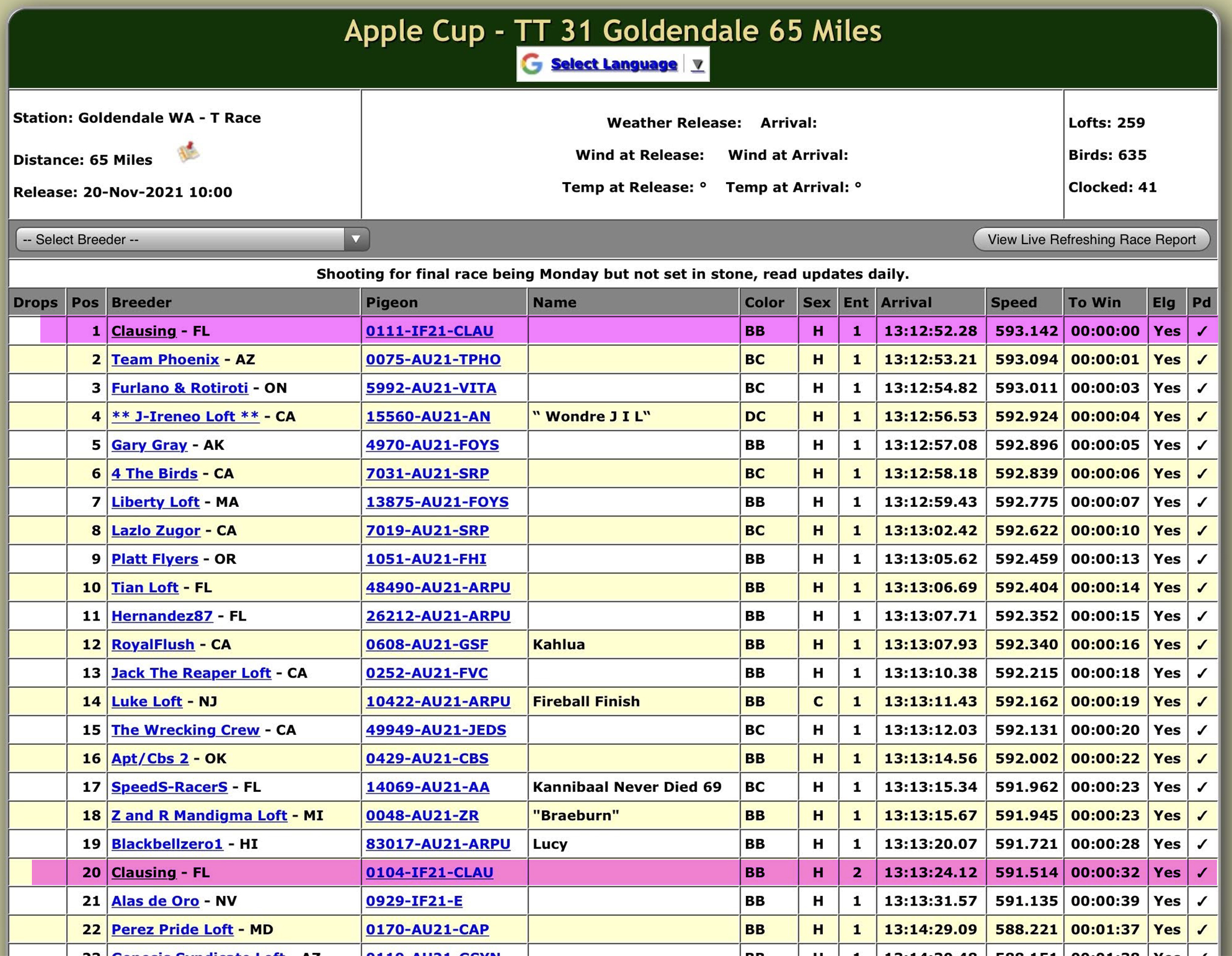Click paid checkmark for Gary Gray row
This screenshot has width=1232, height=956.
(1201, 446)
